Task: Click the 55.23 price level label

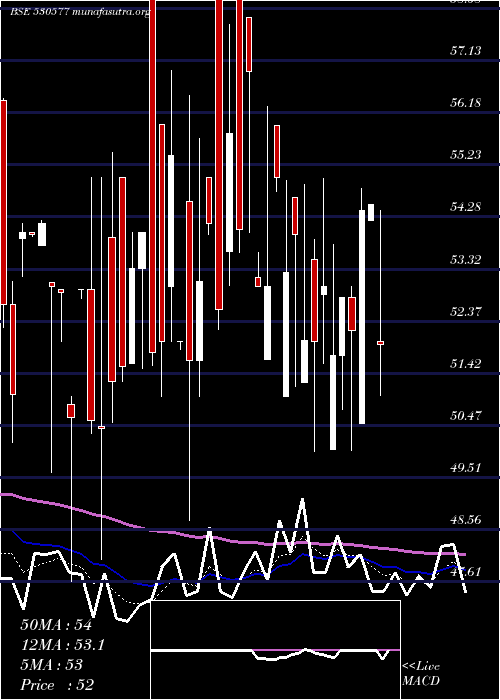Action: pos(466,154)
